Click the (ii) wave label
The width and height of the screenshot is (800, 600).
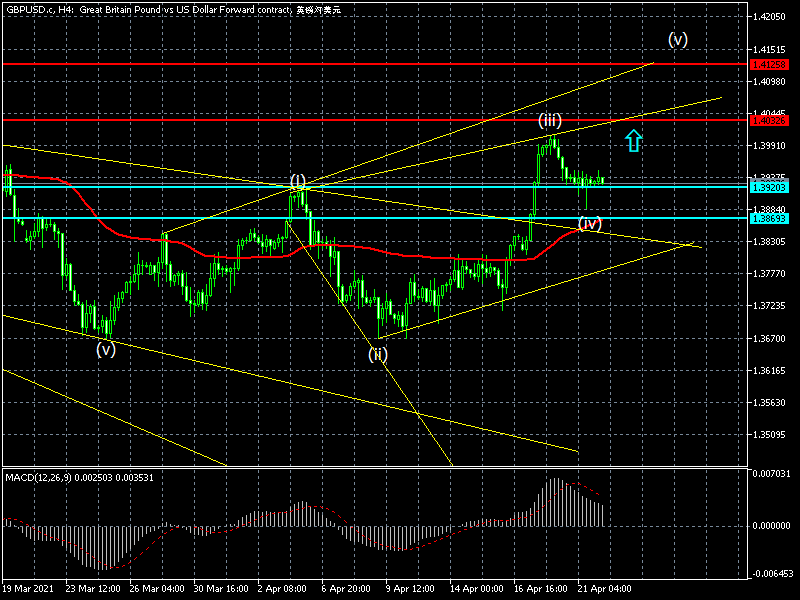coord(378,354)
